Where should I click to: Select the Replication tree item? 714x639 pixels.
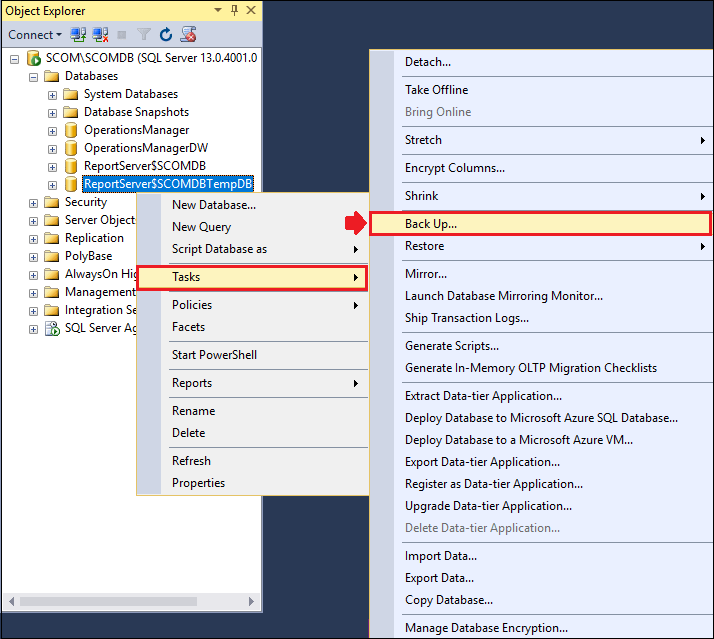(x=94, y=238)
